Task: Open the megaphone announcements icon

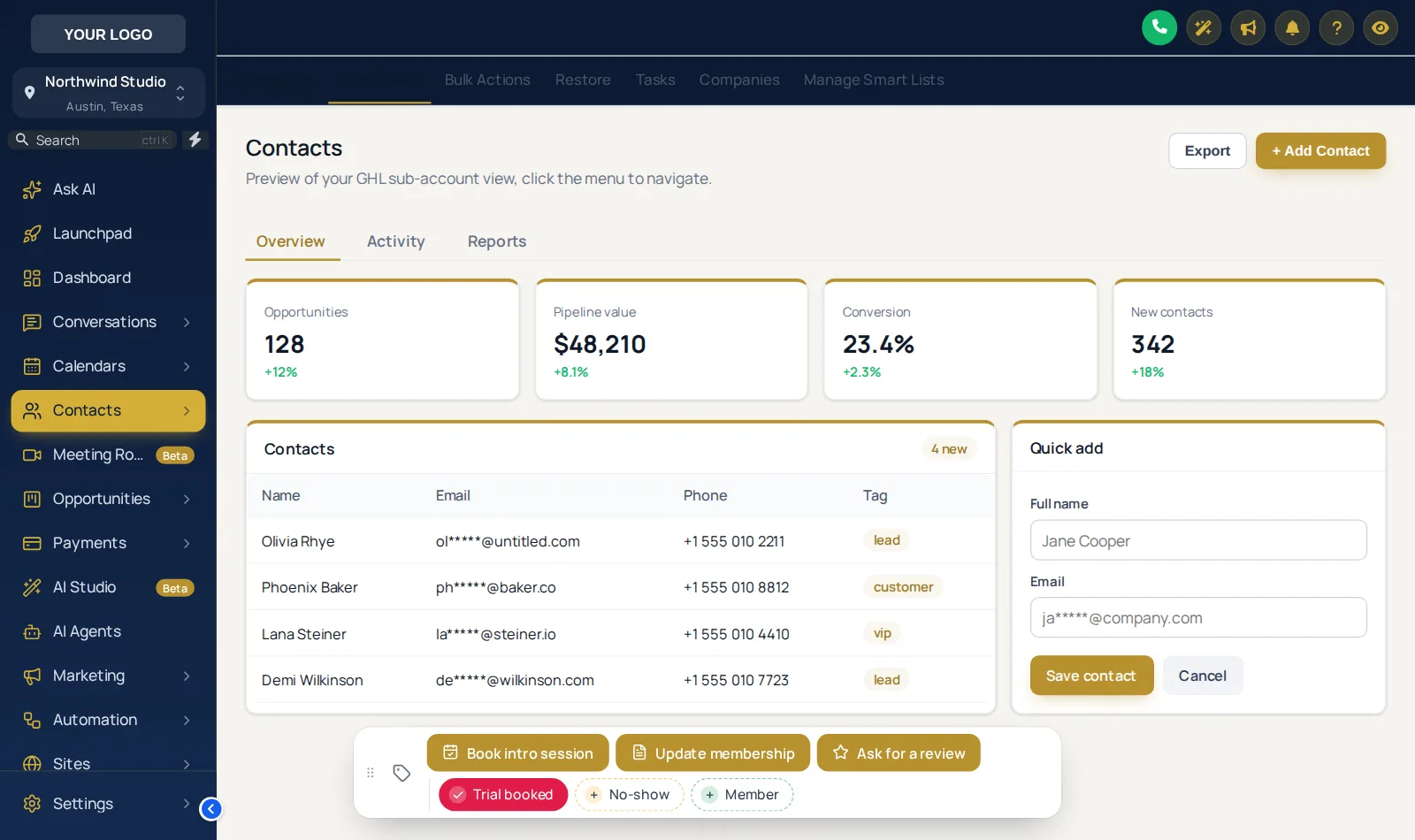Action: pyautogui.click(x=1248, y=27)
